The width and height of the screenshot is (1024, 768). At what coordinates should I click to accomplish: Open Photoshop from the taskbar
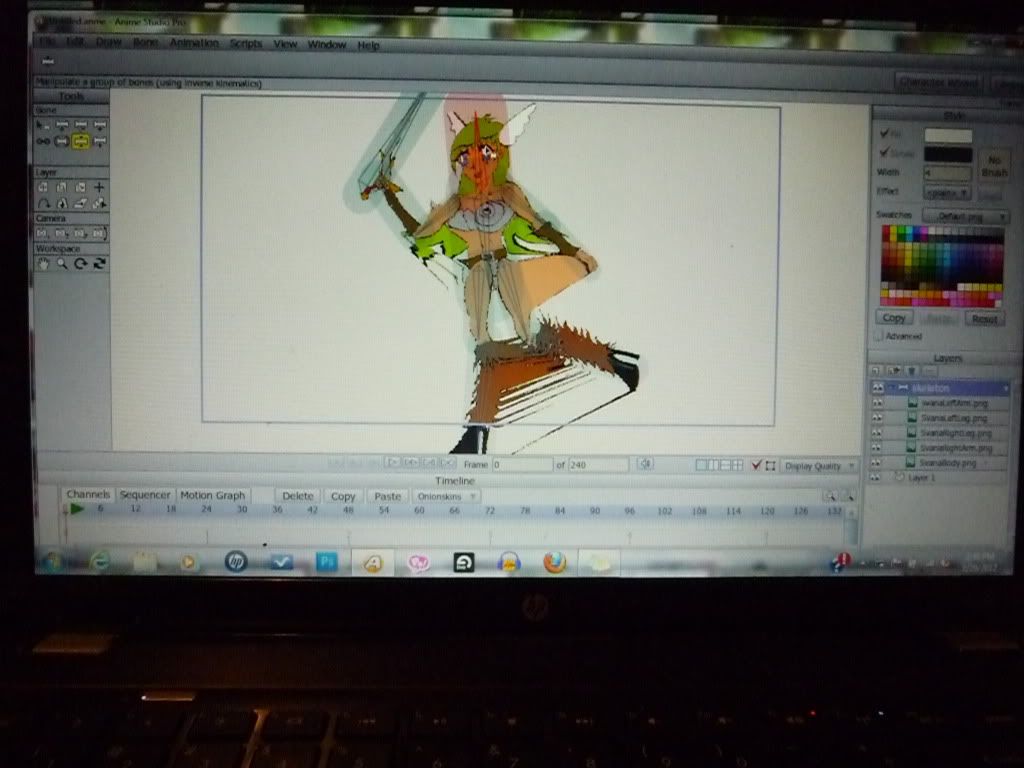[x=327, y=562]
